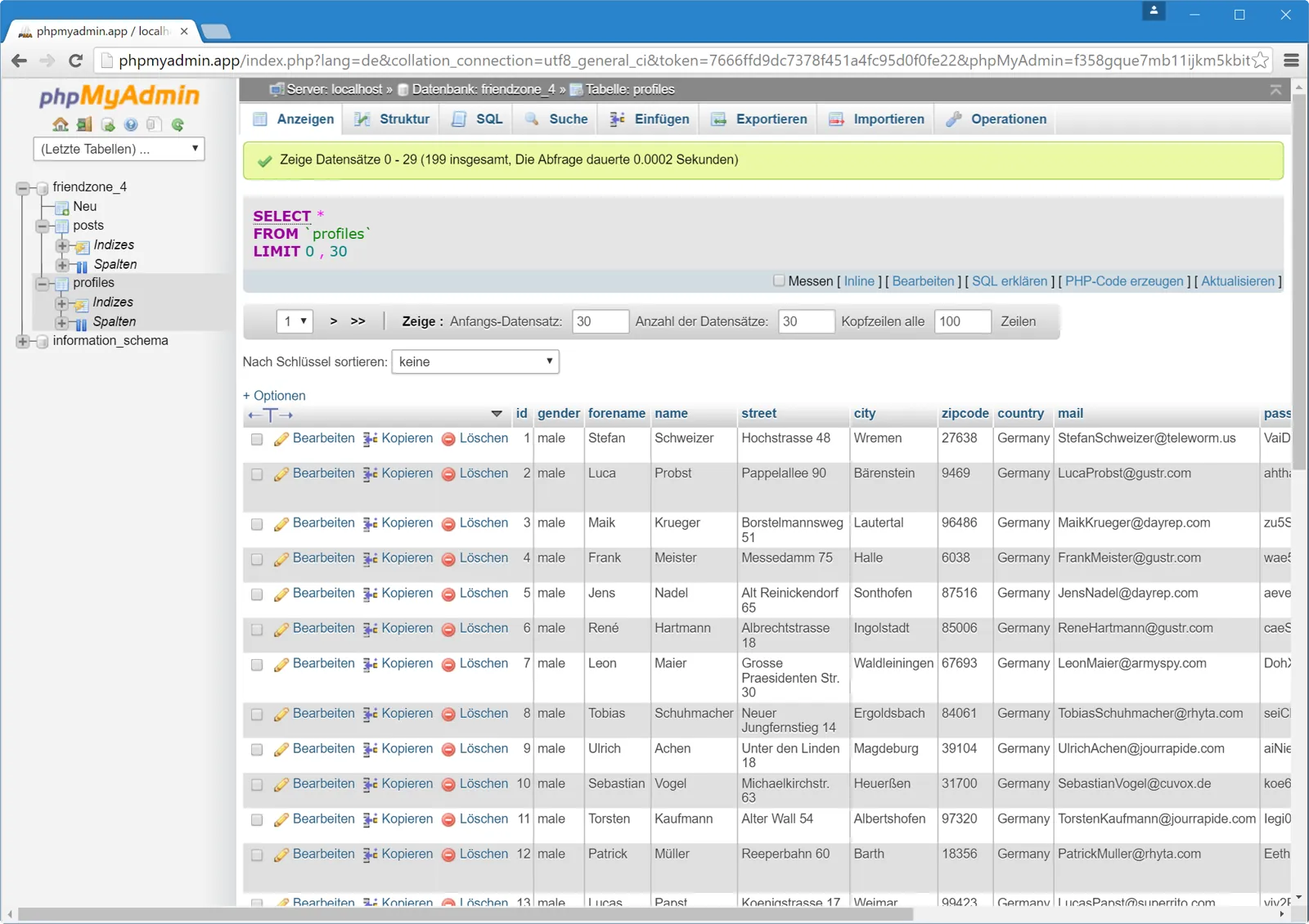Click the Optionen link

coord(274,396)
